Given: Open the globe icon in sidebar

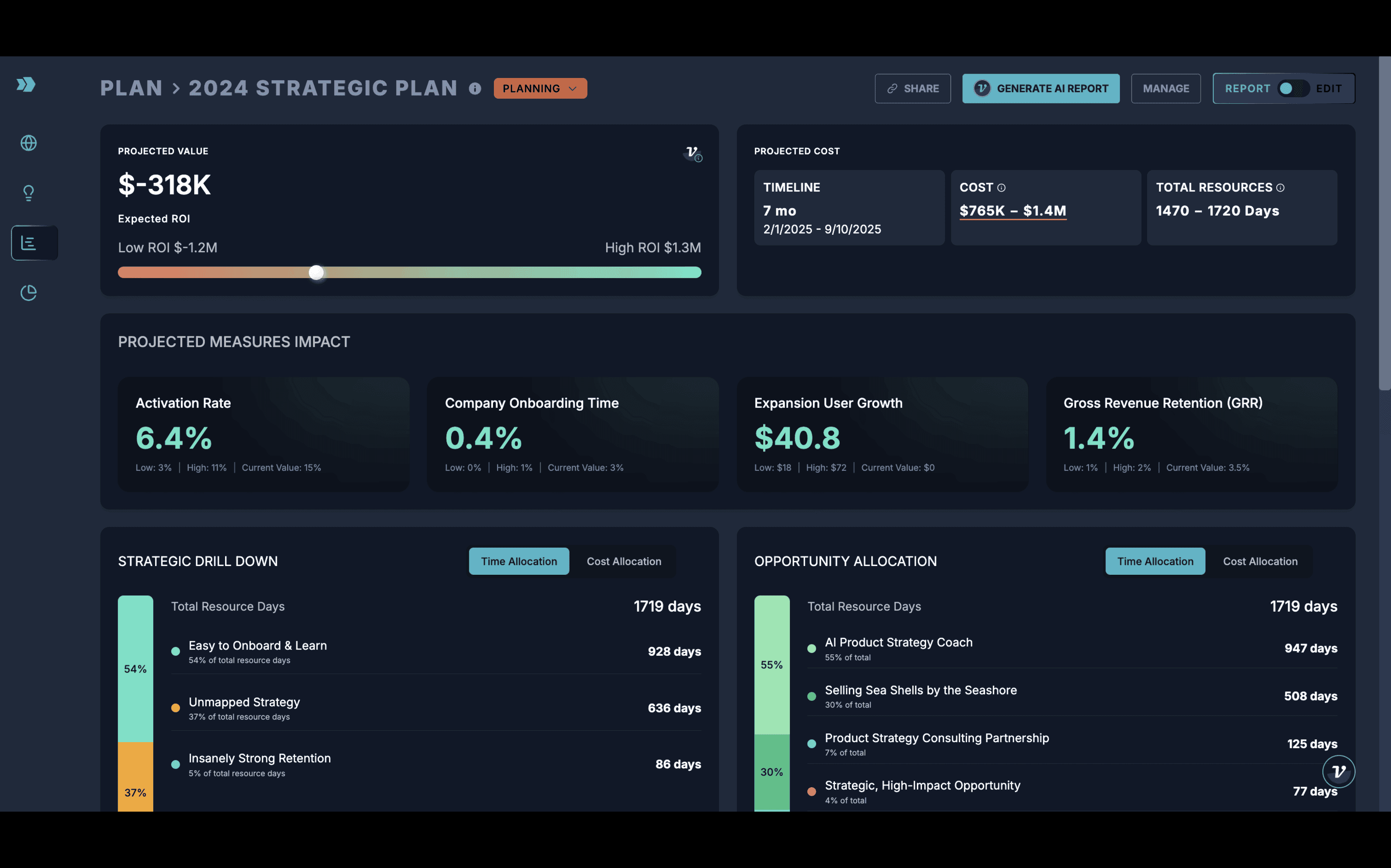Looking at the screenshot, I should point(28,143).
